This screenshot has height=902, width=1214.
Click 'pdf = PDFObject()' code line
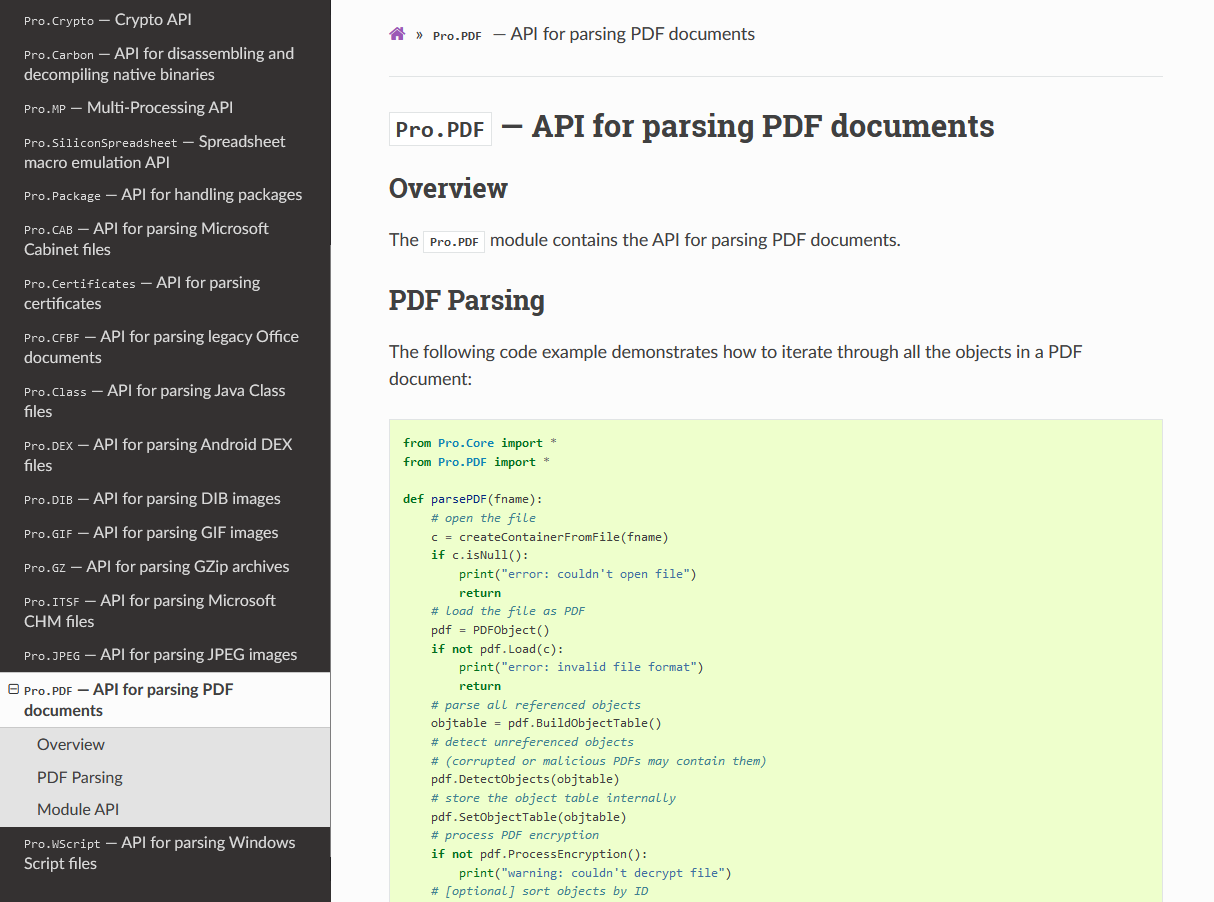pyautogui.click(x=490, y=630)
